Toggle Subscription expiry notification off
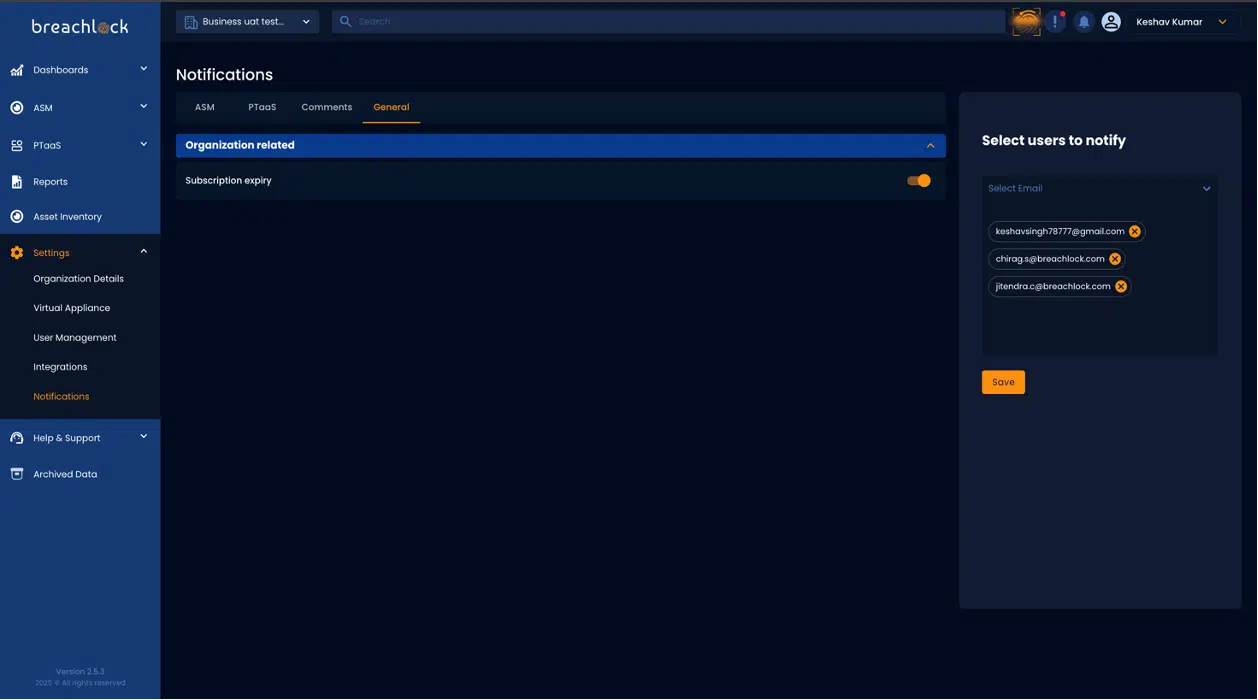1258x700 pixels. 919,181
